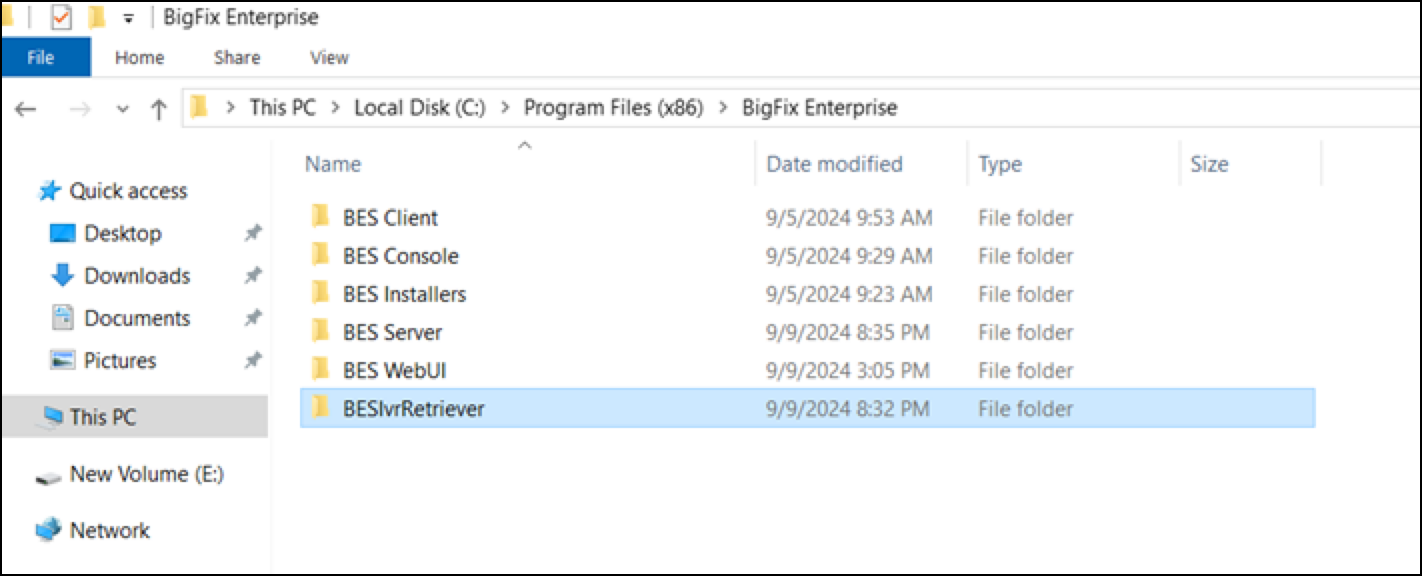Image resolution: width=1422 pixels, height=576 pixels.
Task: Expand the recent locations dropdown arrow
Action: tap(123, 109)
